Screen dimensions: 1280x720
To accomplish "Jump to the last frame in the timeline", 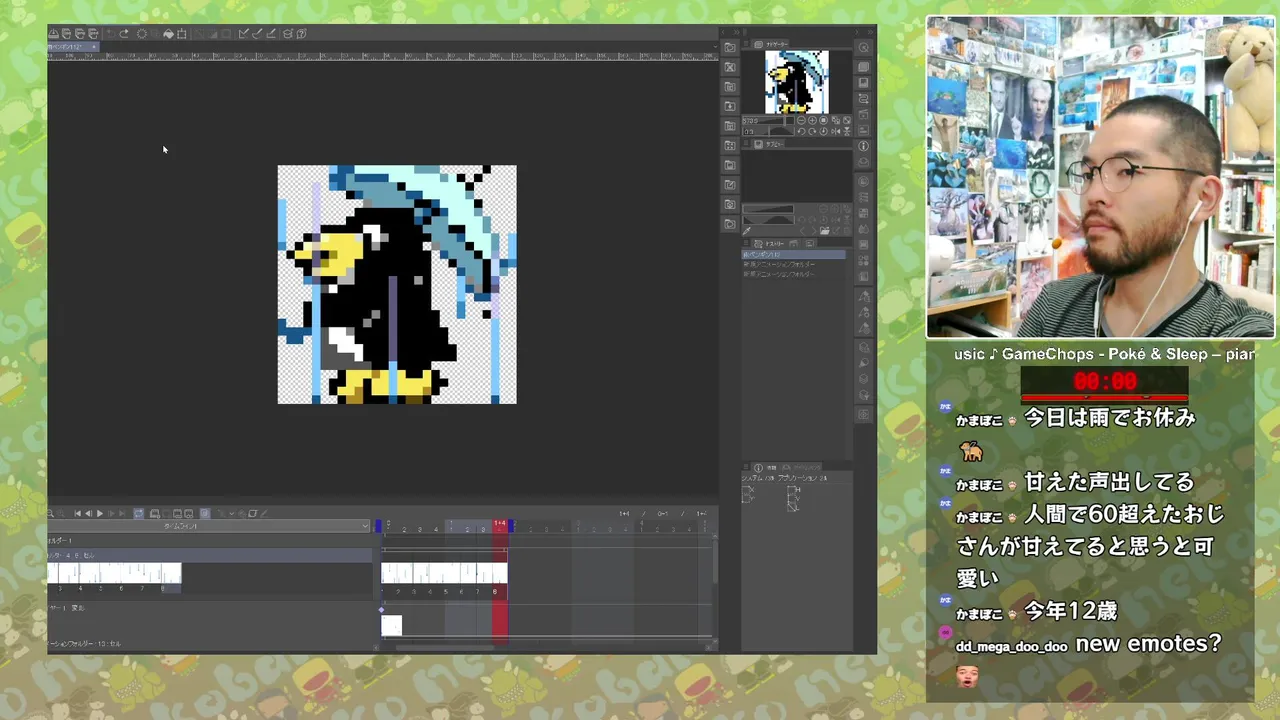I will tap(122, 514).
